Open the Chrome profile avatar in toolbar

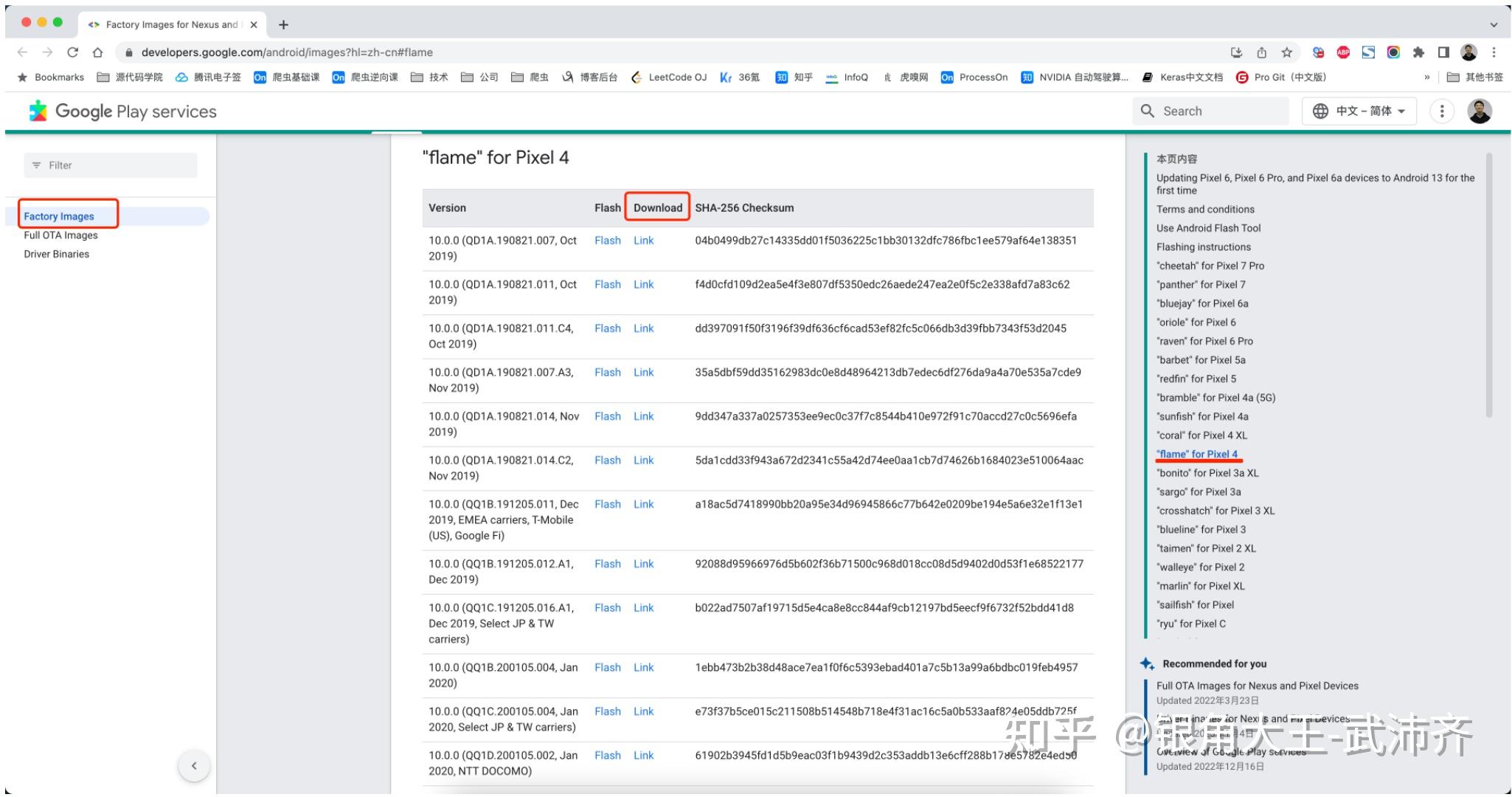click(1468, 52)
